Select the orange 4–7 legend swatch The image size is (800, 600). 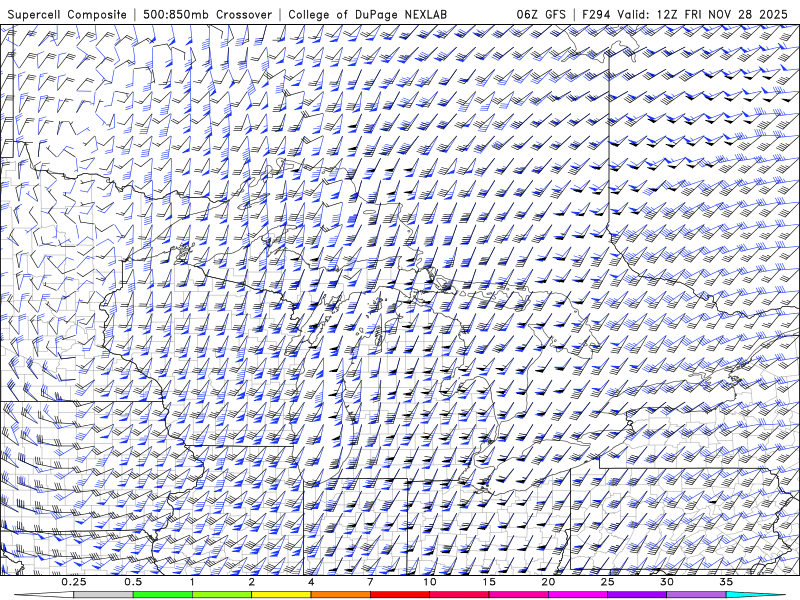[x=340, y=595]
